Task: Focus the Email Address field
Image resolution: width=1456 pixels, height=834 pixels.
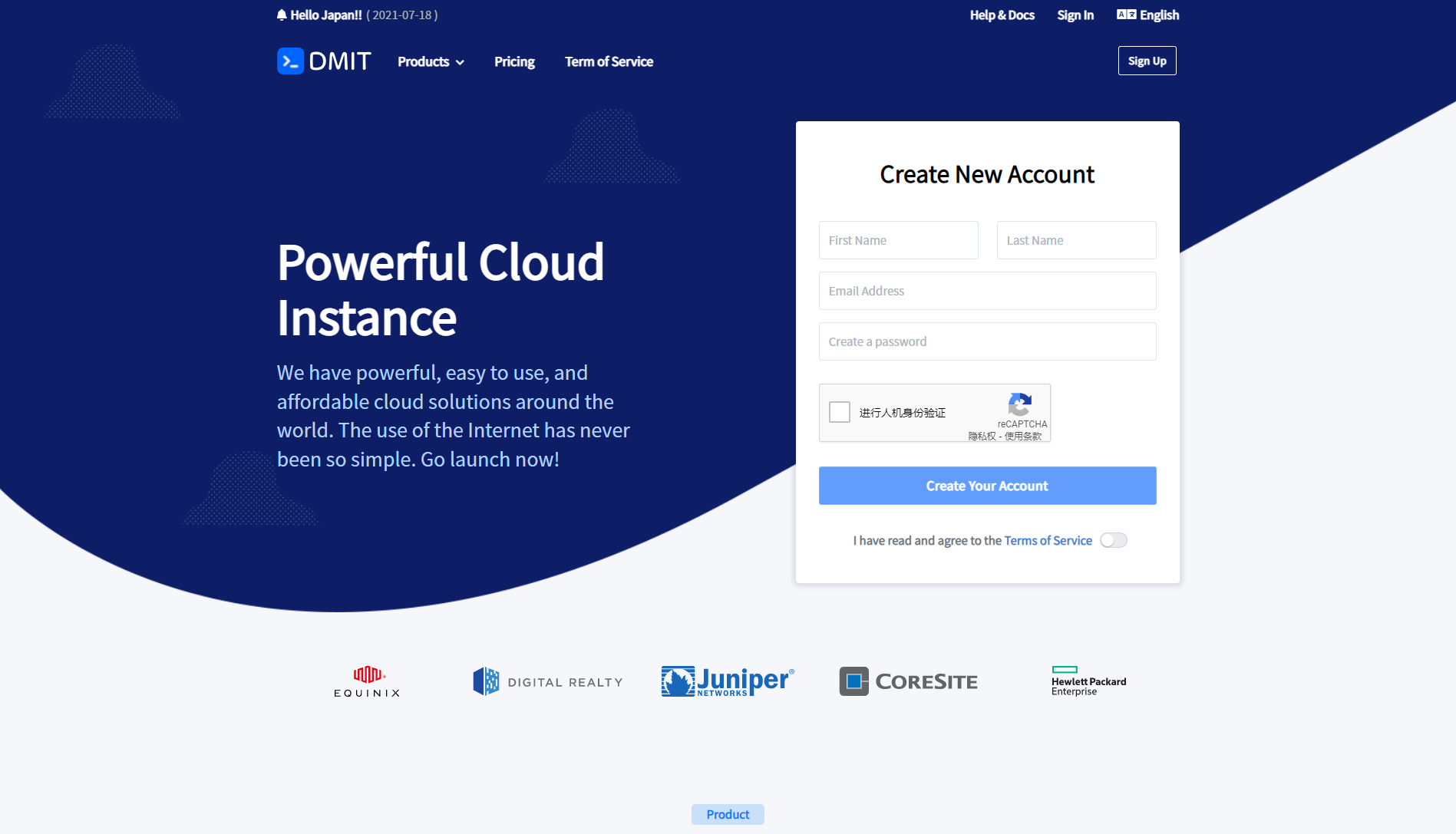Action: [x=987, y=291]
